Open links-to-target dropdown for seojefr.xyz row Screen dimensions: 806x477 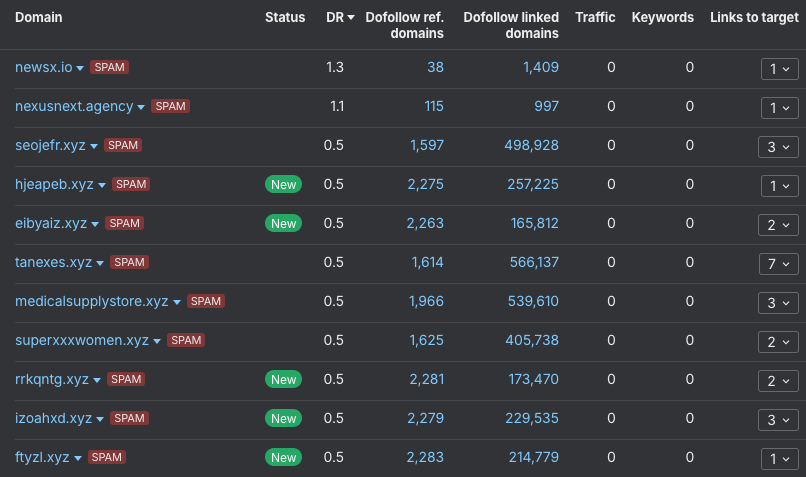click(778, 147)
